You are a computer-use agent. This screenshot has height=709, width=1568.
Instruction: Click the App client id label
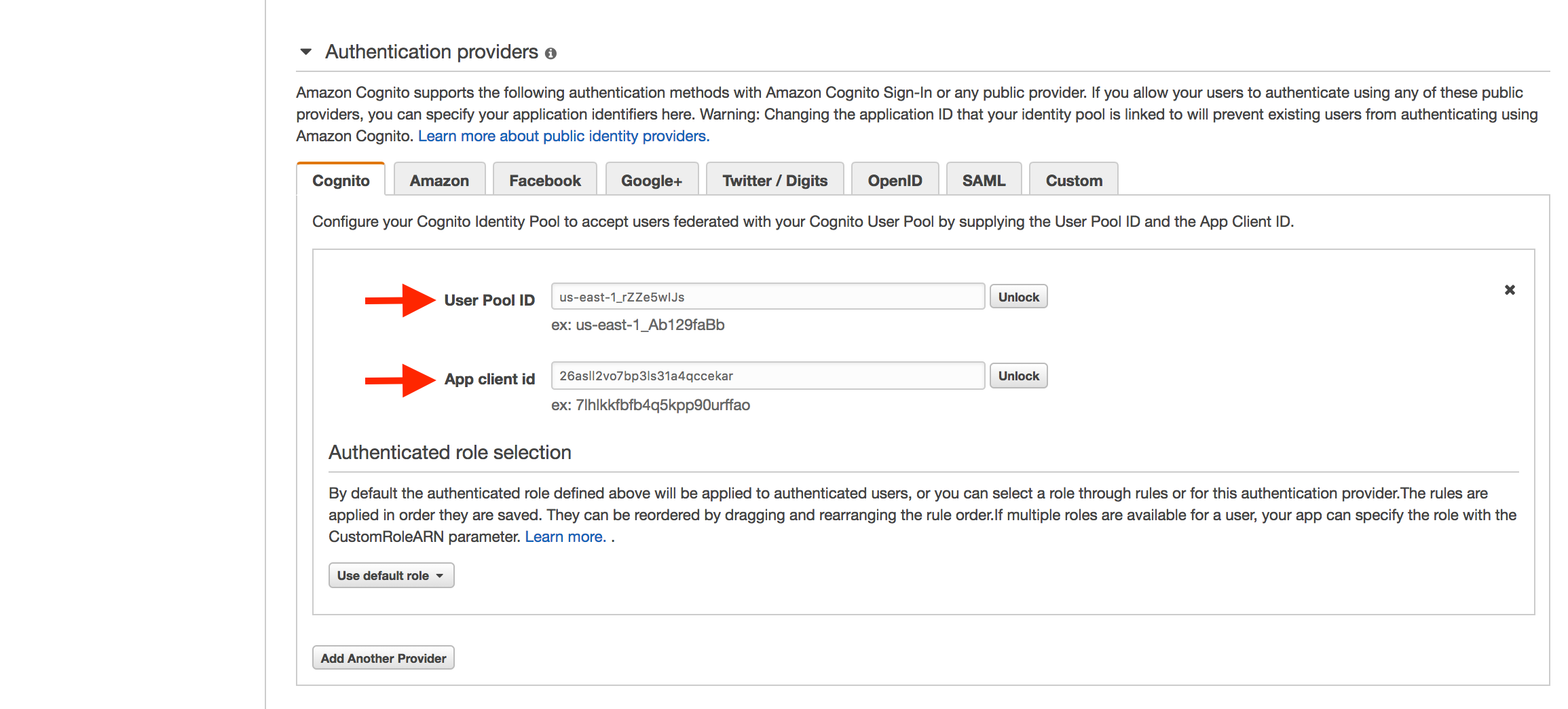489,379
